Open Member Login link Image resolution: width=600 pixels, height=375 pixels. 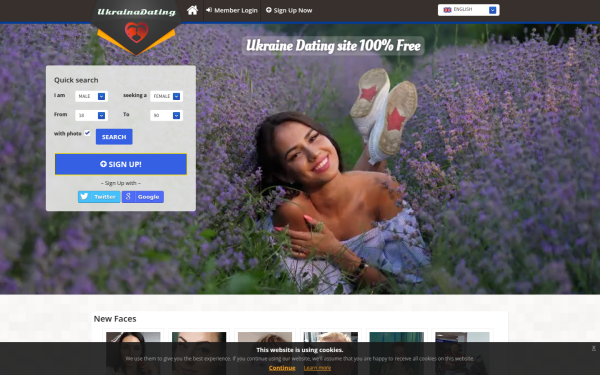tap(232, 10)
